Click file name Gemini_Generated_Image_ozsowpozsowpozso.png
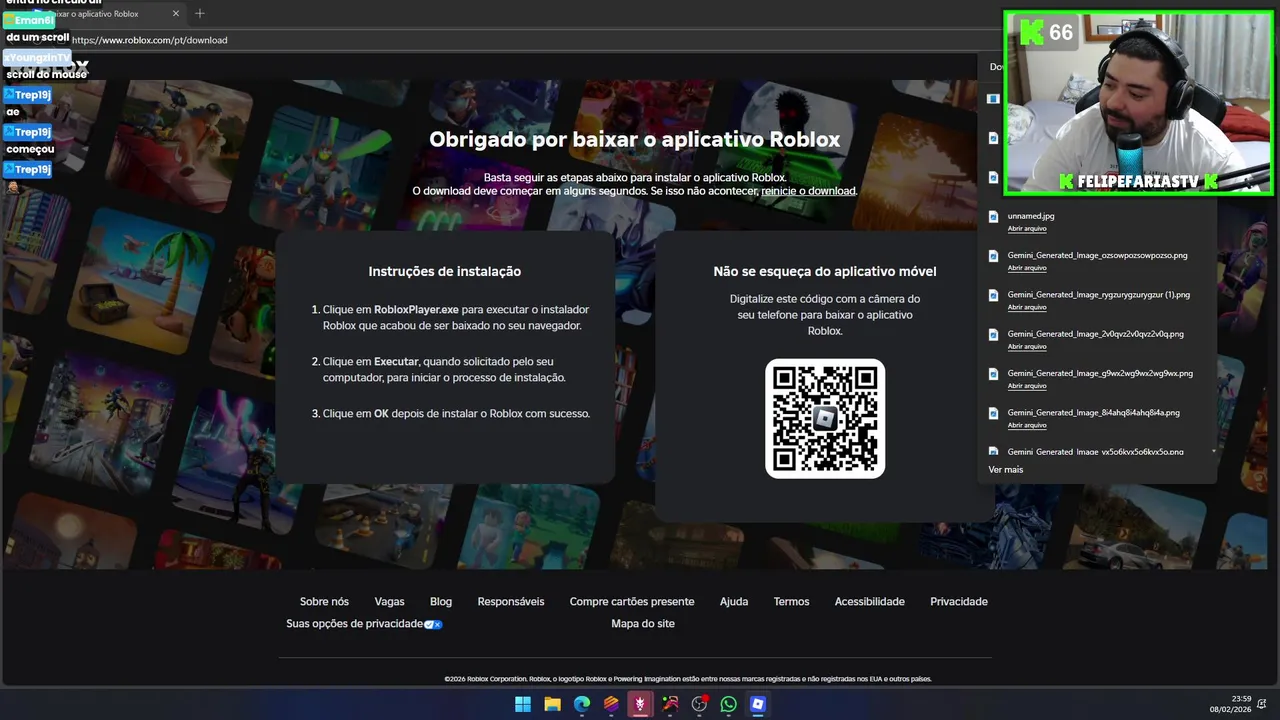 (x=1098, y=255)
